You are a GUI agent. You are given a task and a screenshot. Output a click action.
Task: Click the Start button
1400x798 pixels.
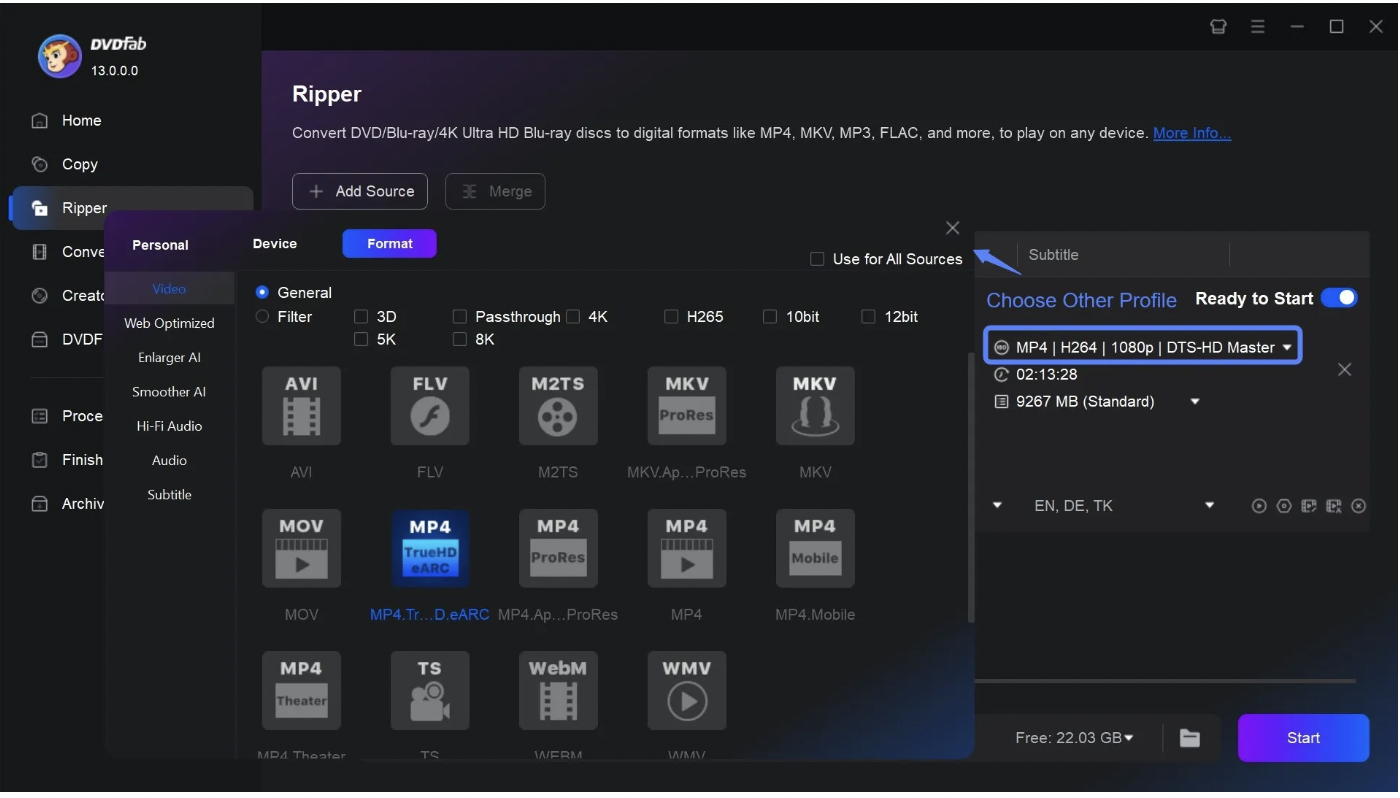pyautogui.click(x=1303, y=738)
